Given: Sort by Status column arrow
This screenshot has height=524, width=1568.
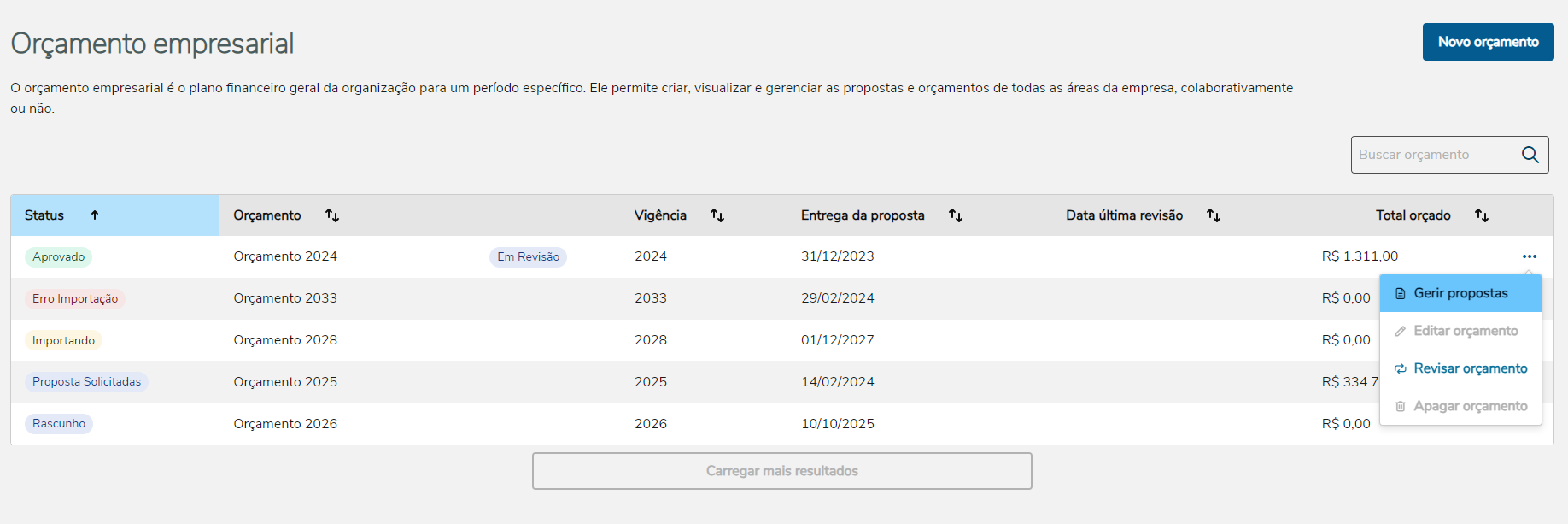Looking at the screenshot, I should (x=95, y=215).
